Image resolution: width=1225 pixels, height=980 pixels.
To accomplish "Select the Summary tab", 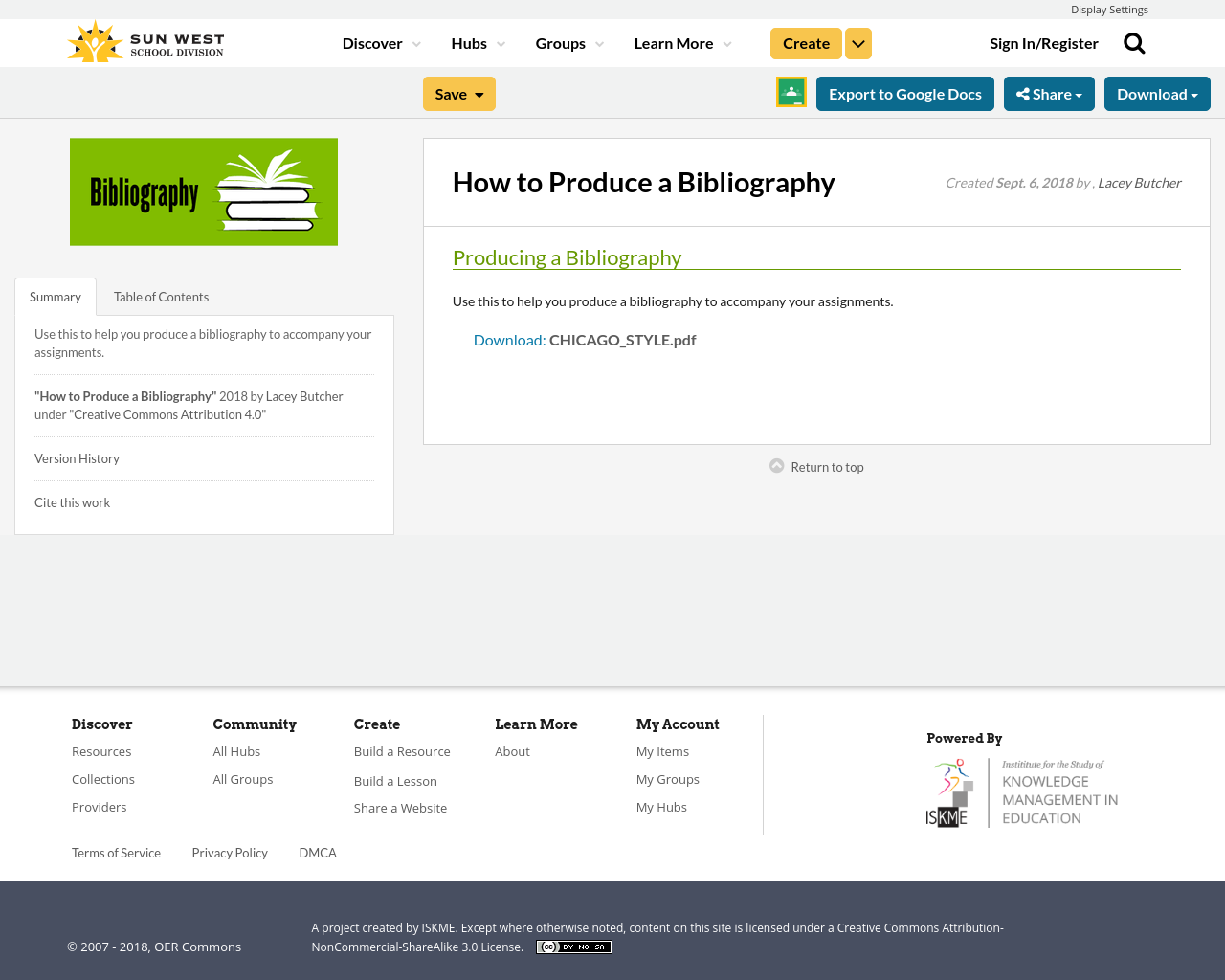I will pyautogui.click(x=55, y=296).
